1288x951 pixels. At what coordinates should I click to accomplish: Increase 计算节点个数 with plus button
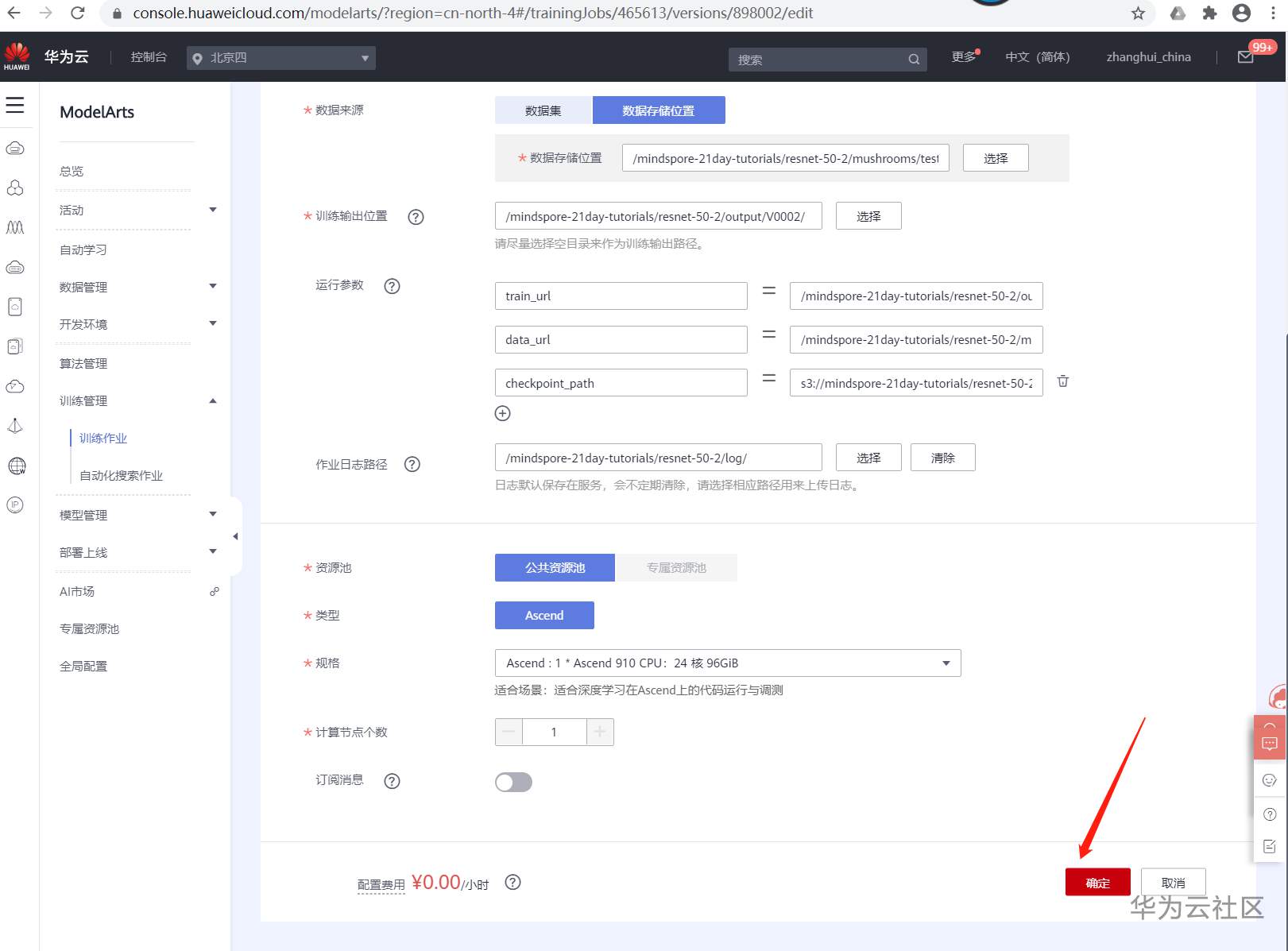click(x=600, y=732)
